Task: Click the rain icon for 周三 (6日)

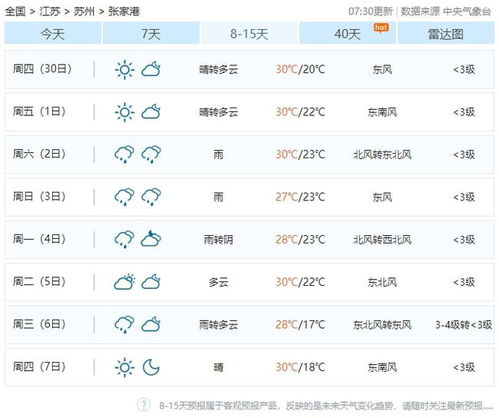Action: point(125,325)
